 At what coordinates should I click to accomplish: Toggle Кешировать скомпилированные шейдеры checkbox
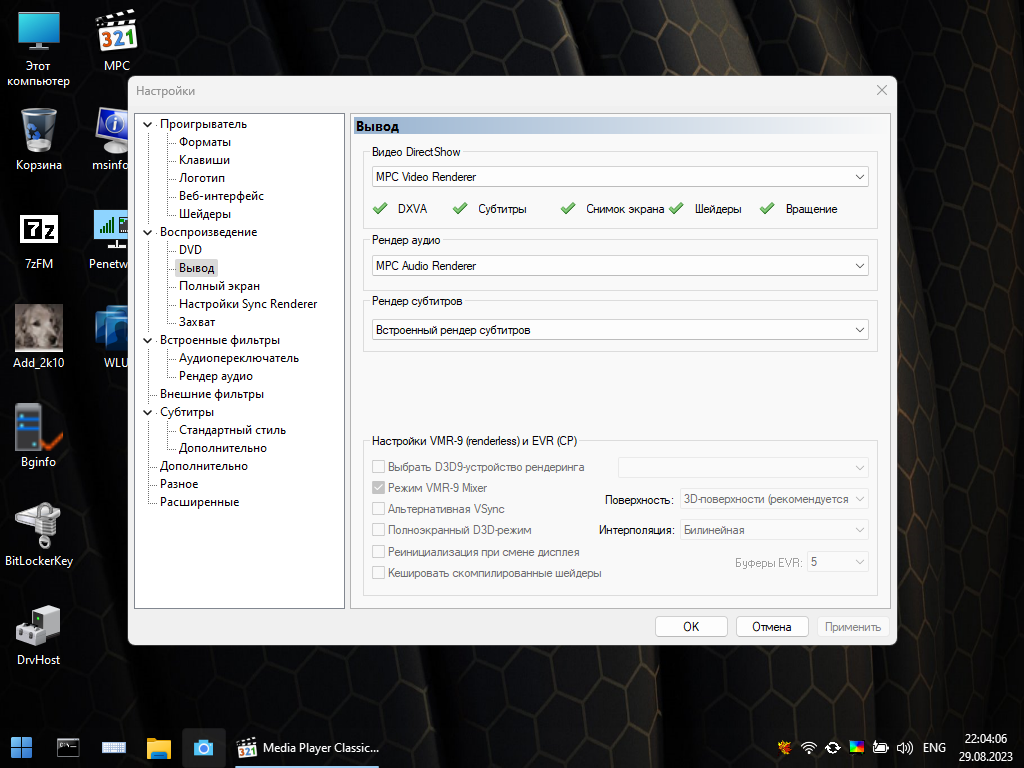click(378, 573)
